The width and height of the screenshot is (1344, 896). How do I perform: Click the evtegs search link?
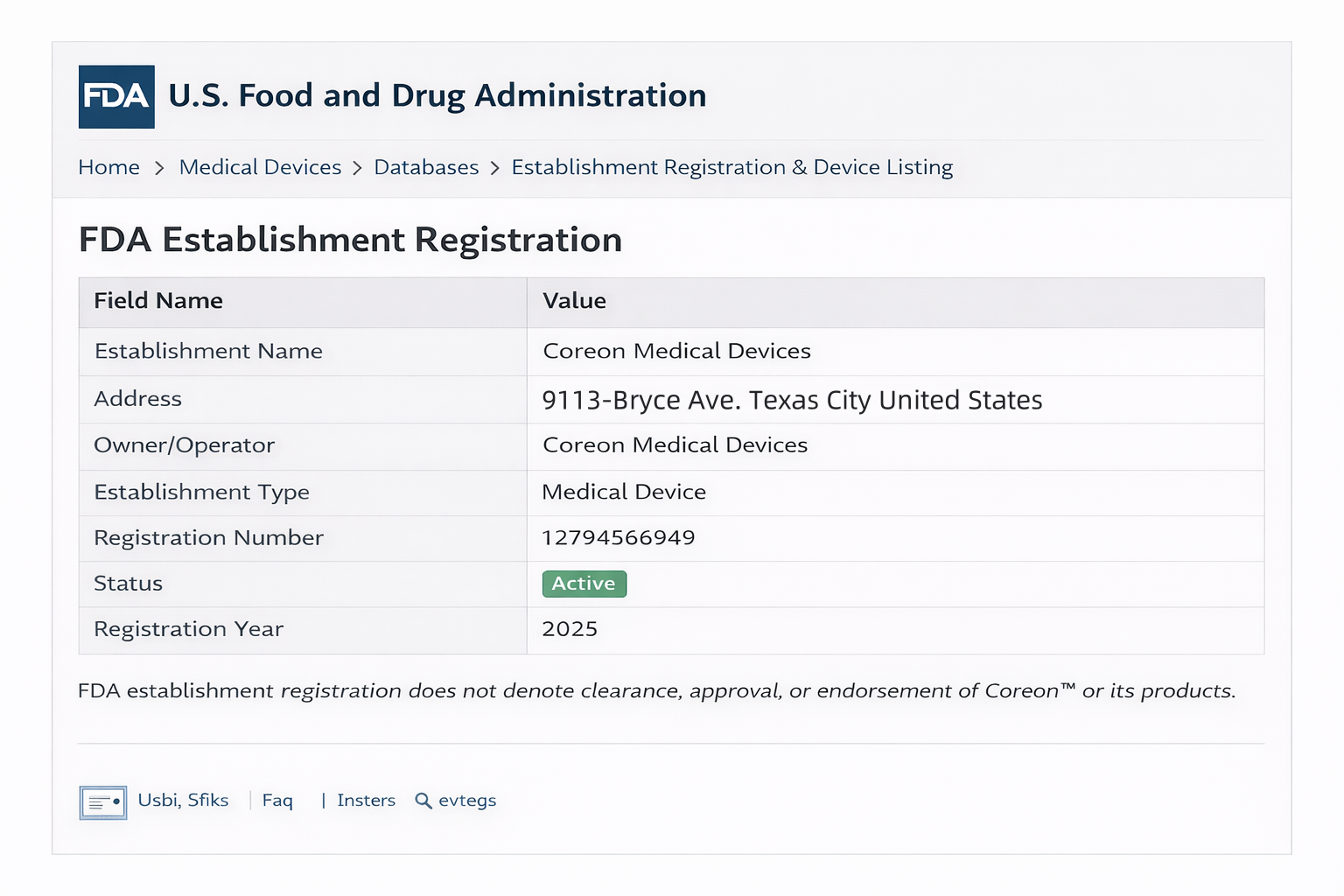click(467, 800)
